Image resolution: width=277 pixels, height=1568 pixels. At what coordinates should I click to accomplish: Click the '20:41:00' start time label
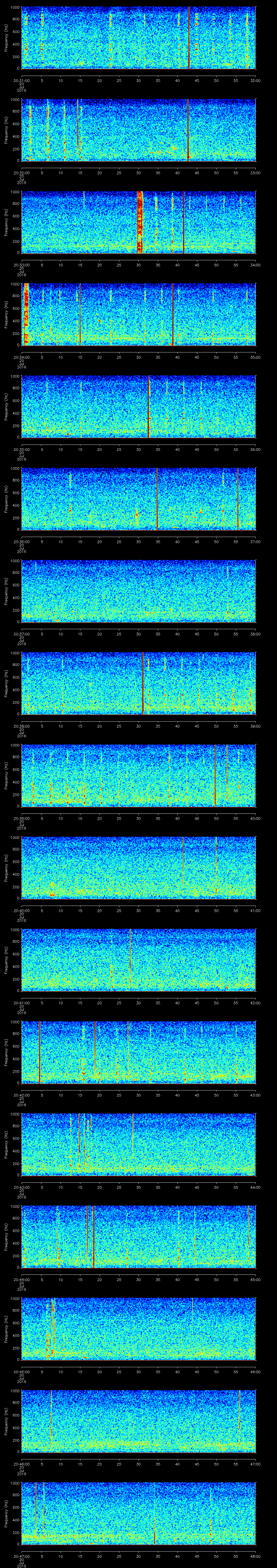21,1003
